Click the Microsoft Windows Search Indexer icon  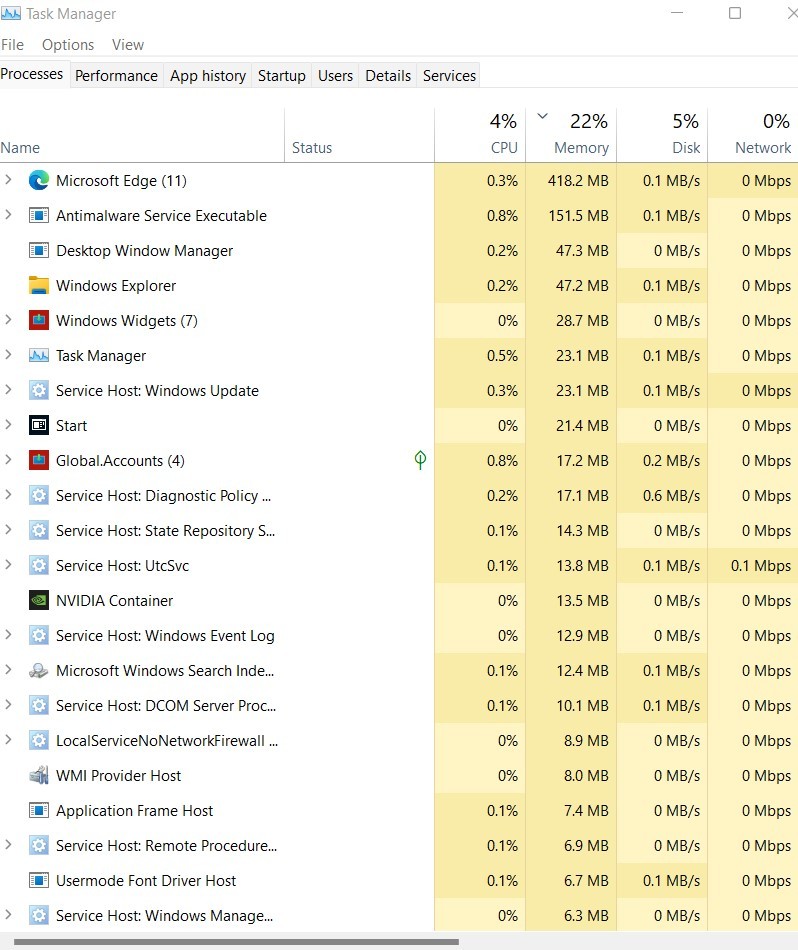coord(39,671)
